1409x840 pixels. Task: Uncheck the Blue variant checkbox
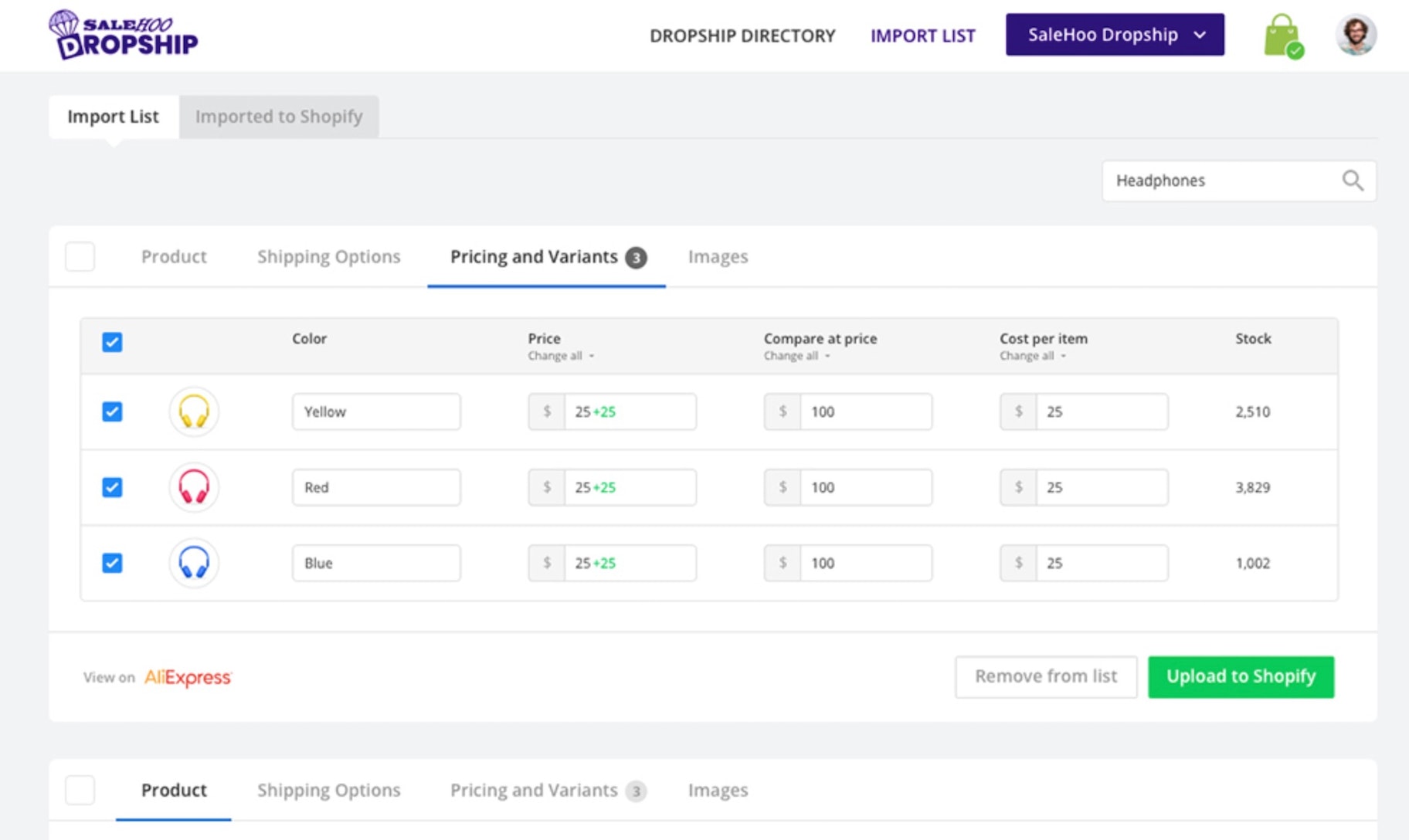112,563
